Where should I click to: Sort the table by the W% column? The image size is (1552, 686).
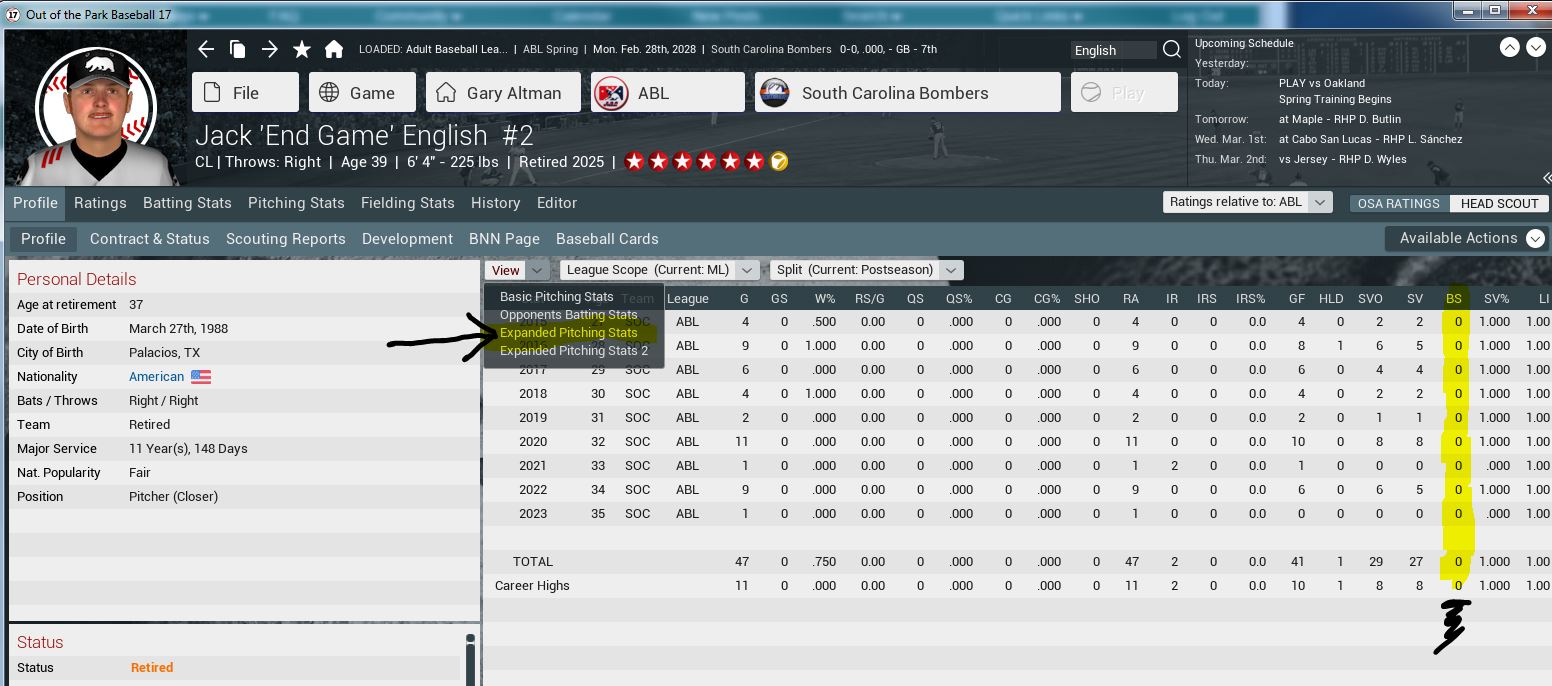point(825,298)
